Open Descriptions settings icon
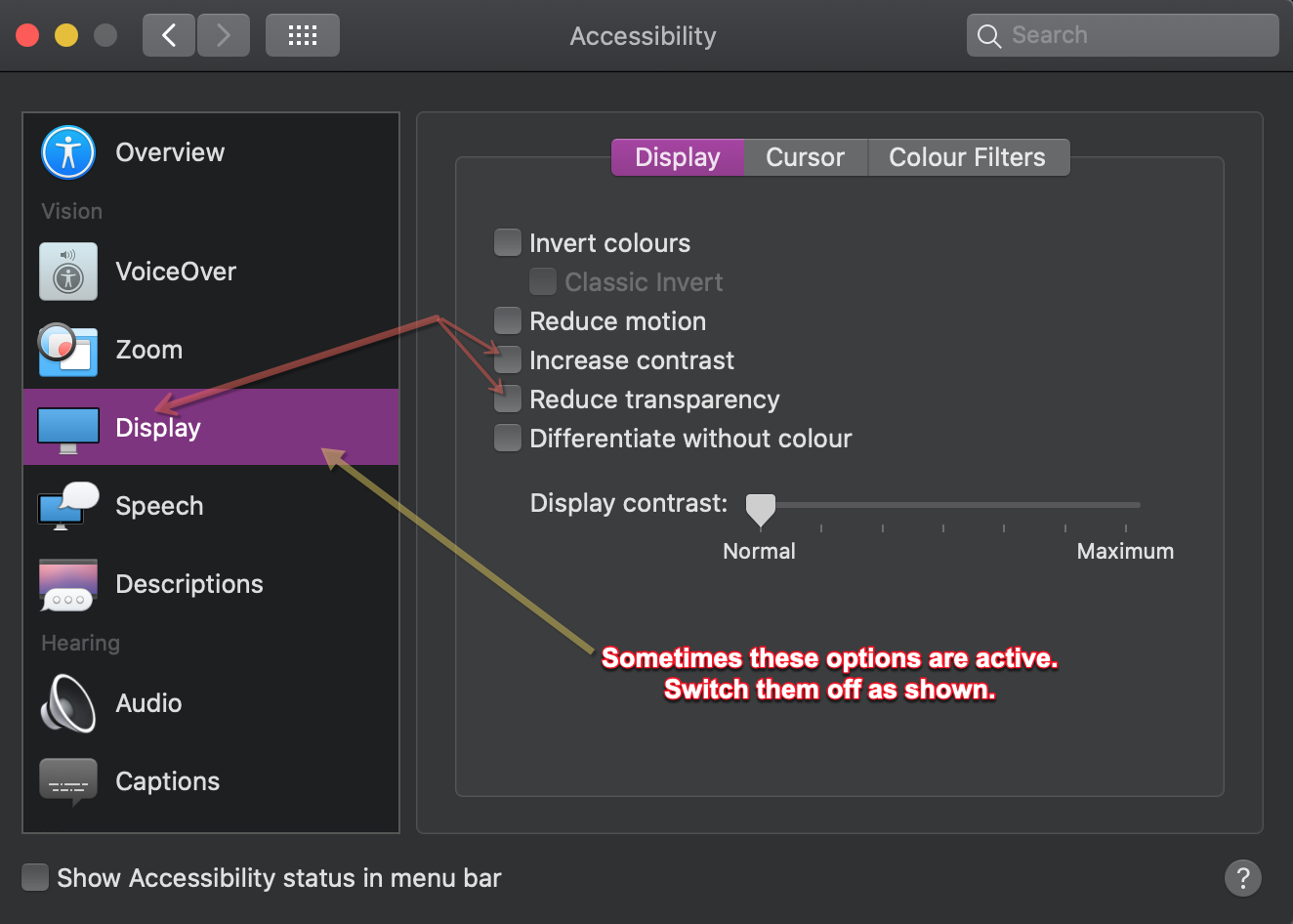 [x=68, y=584]
